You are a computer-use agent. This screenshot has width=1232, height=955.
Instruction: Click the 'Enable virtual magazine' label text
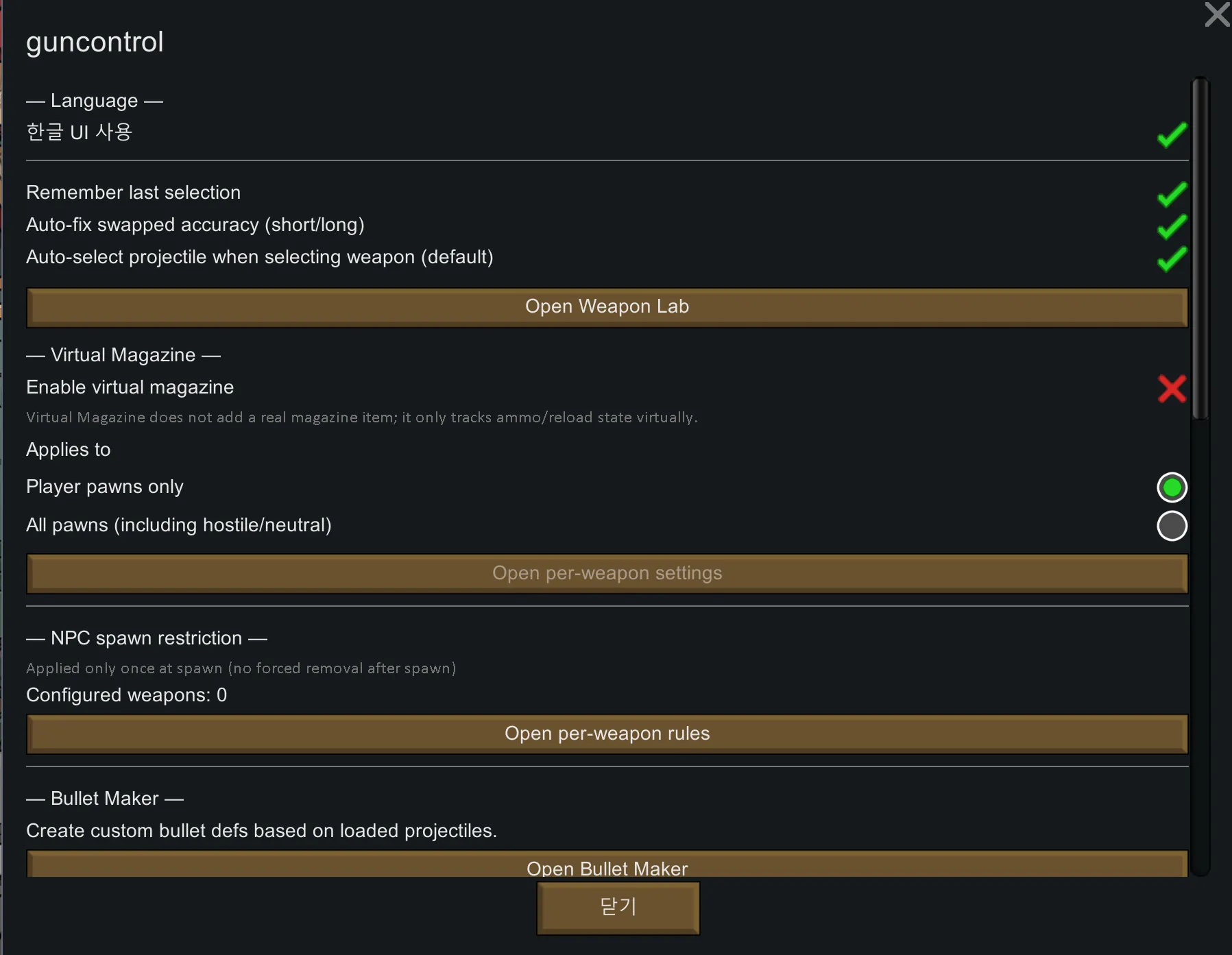point(130,387)
